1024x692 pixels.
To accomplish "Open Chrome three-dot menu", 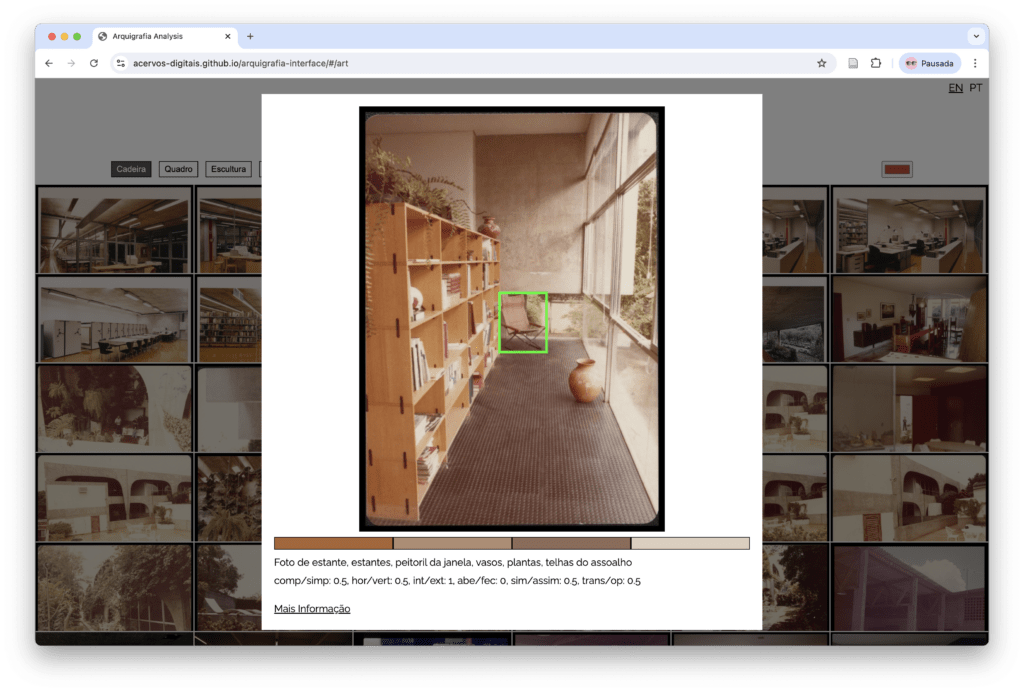I will point(975,63).
